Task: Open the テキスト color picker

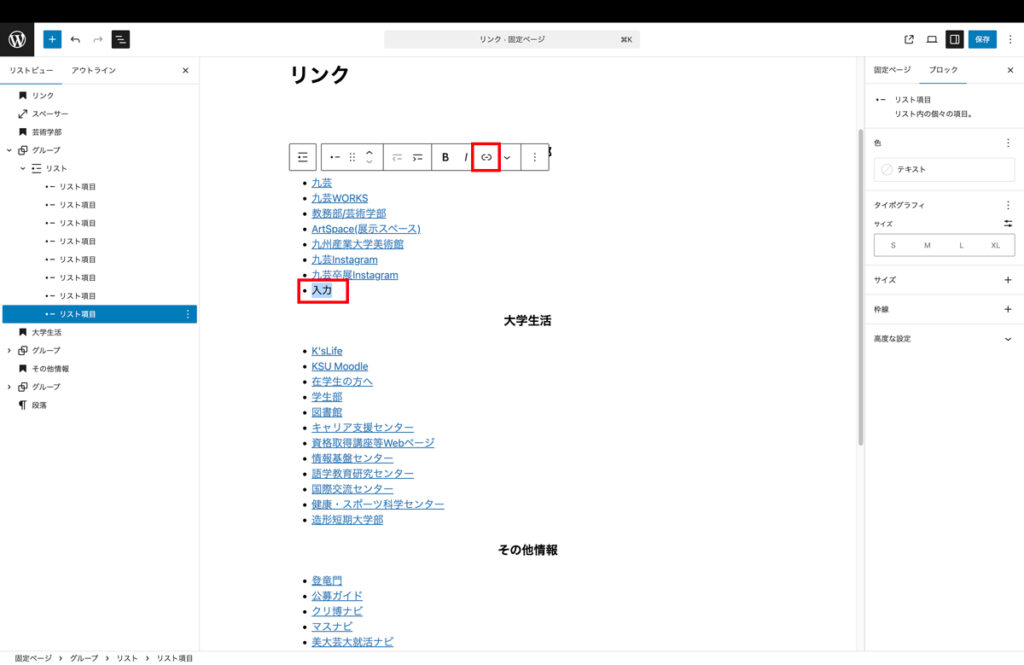Action: point(944,169)
